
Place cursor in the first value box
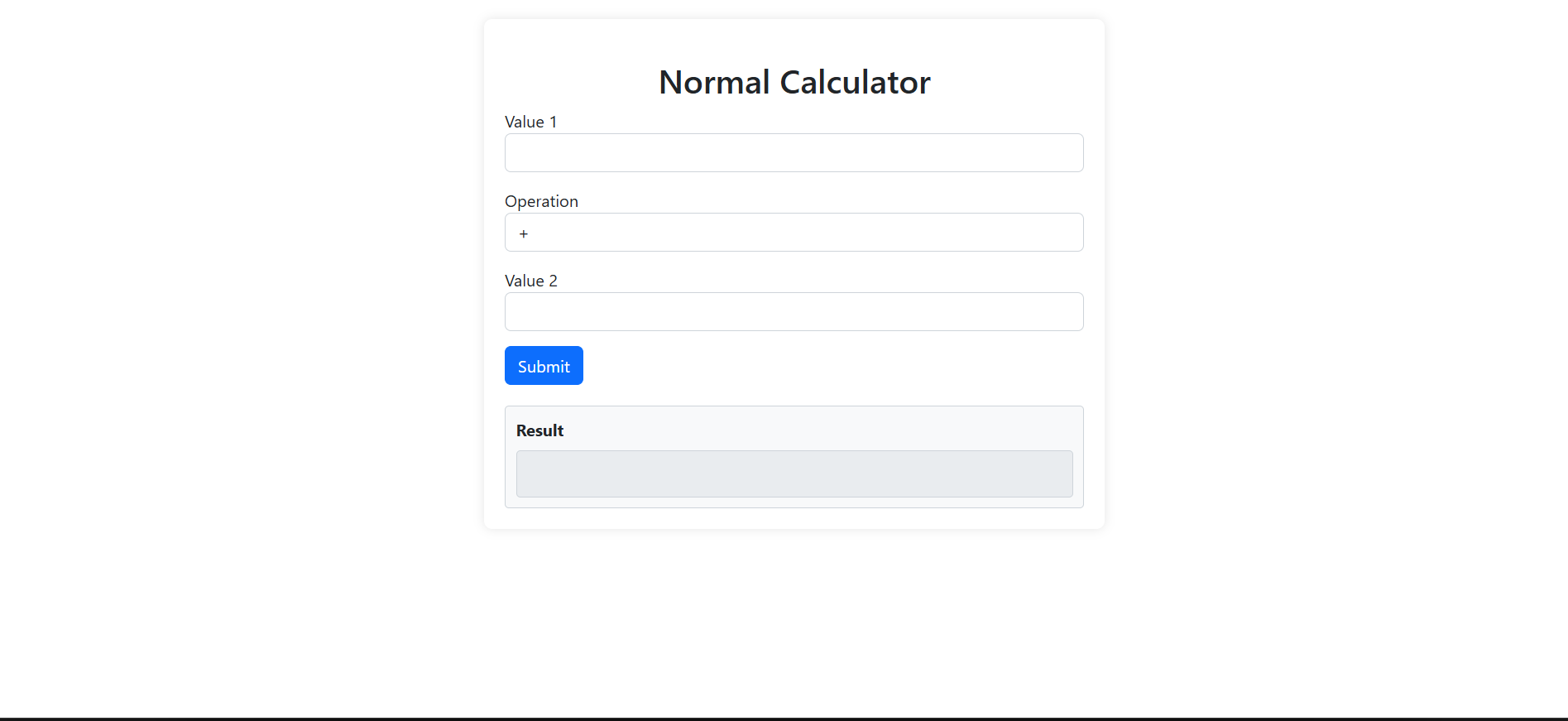[794, 153]
